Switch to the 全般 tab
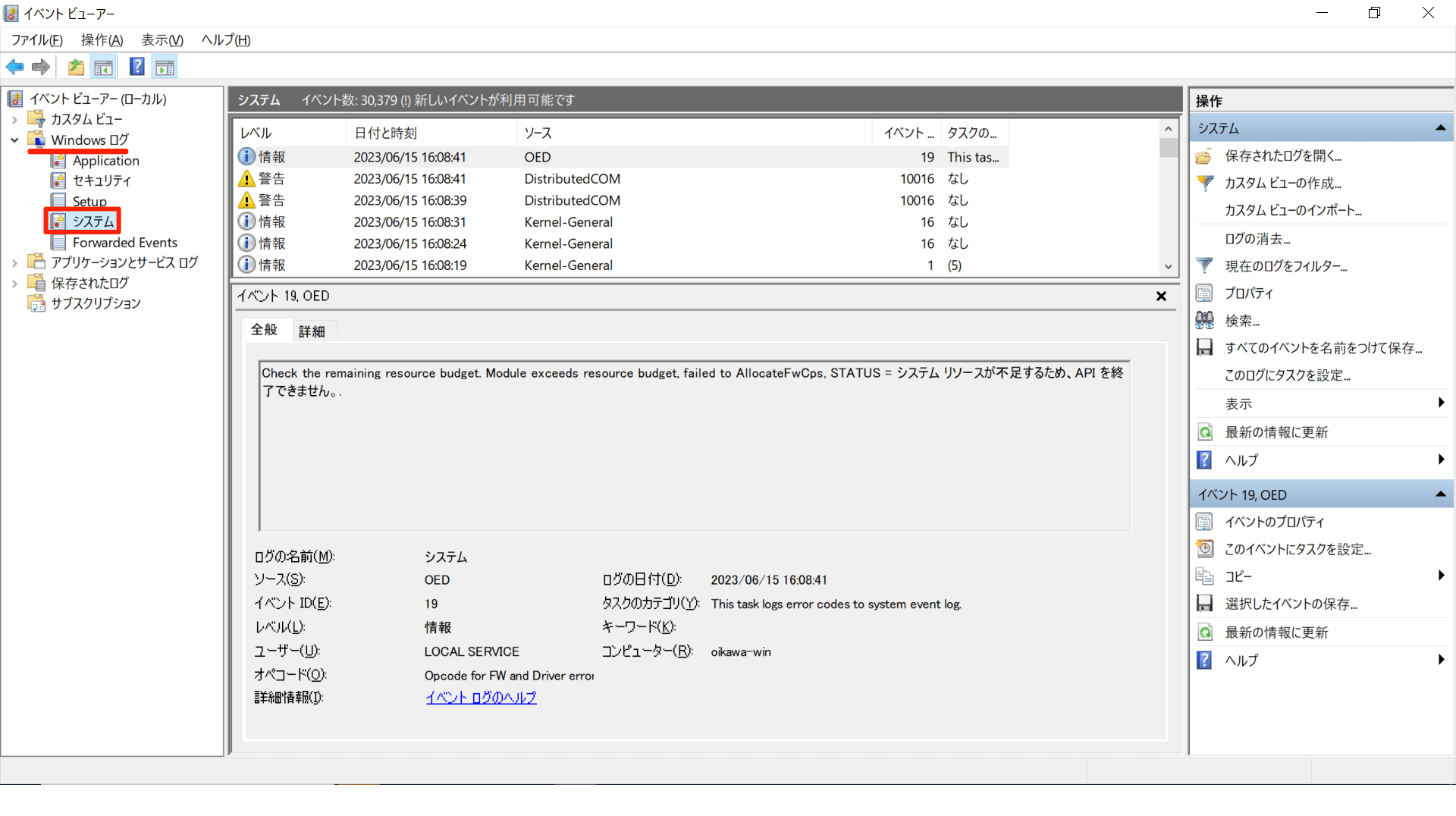Viewport: 1456px width, 816px height. click(264, 330)
